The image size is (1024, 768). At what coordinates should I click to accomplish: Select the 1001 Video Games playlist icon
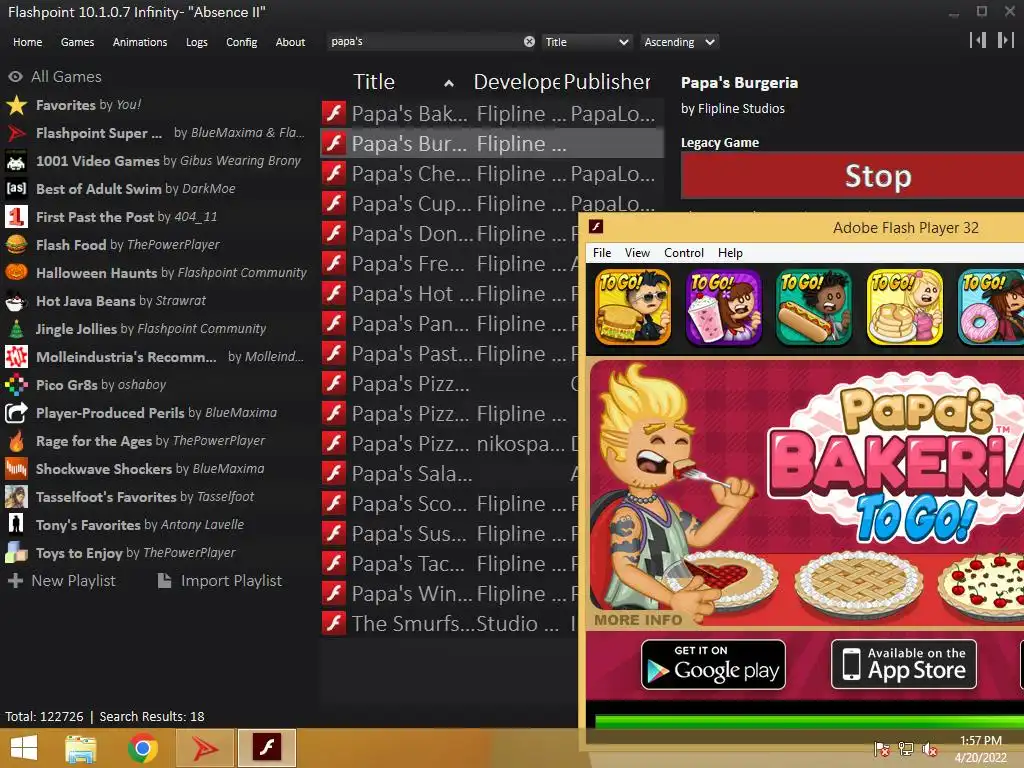tap(16, 161)
